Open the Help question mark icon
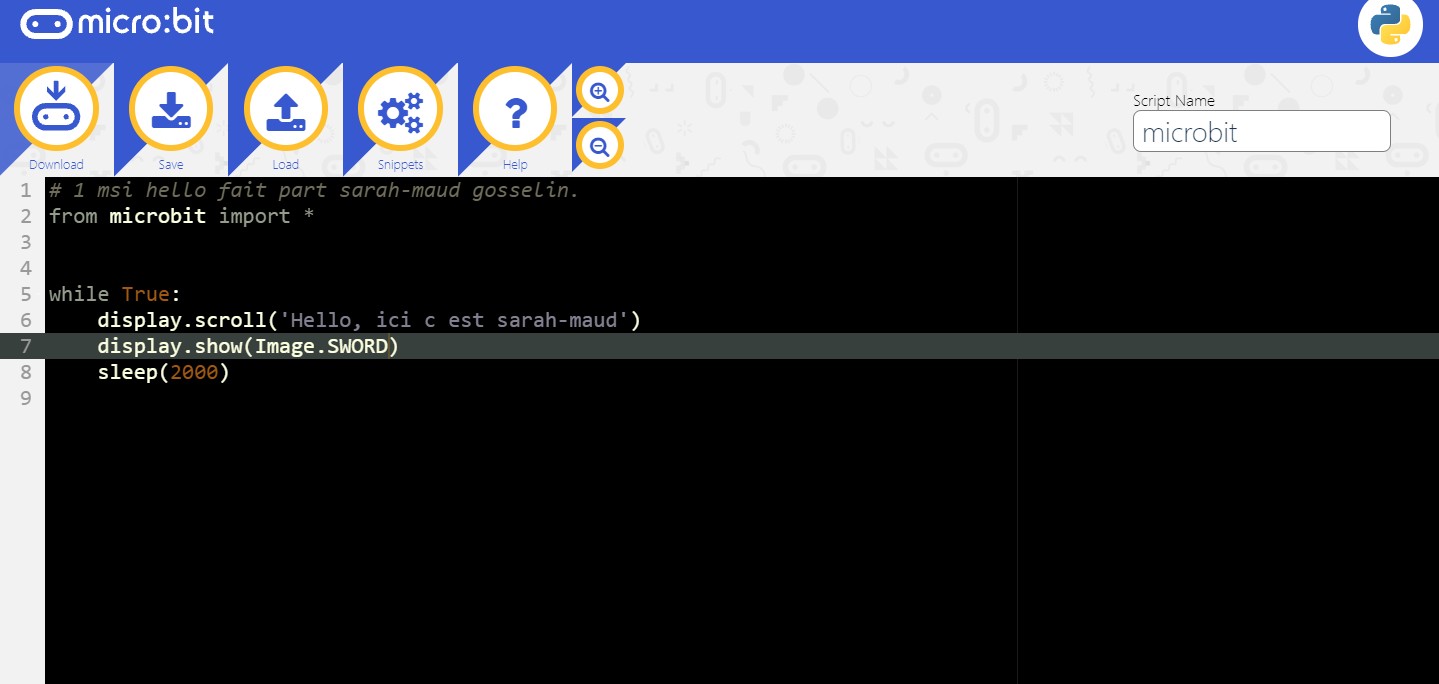This screenshot has width=1439, height=684. coord(515,108)
